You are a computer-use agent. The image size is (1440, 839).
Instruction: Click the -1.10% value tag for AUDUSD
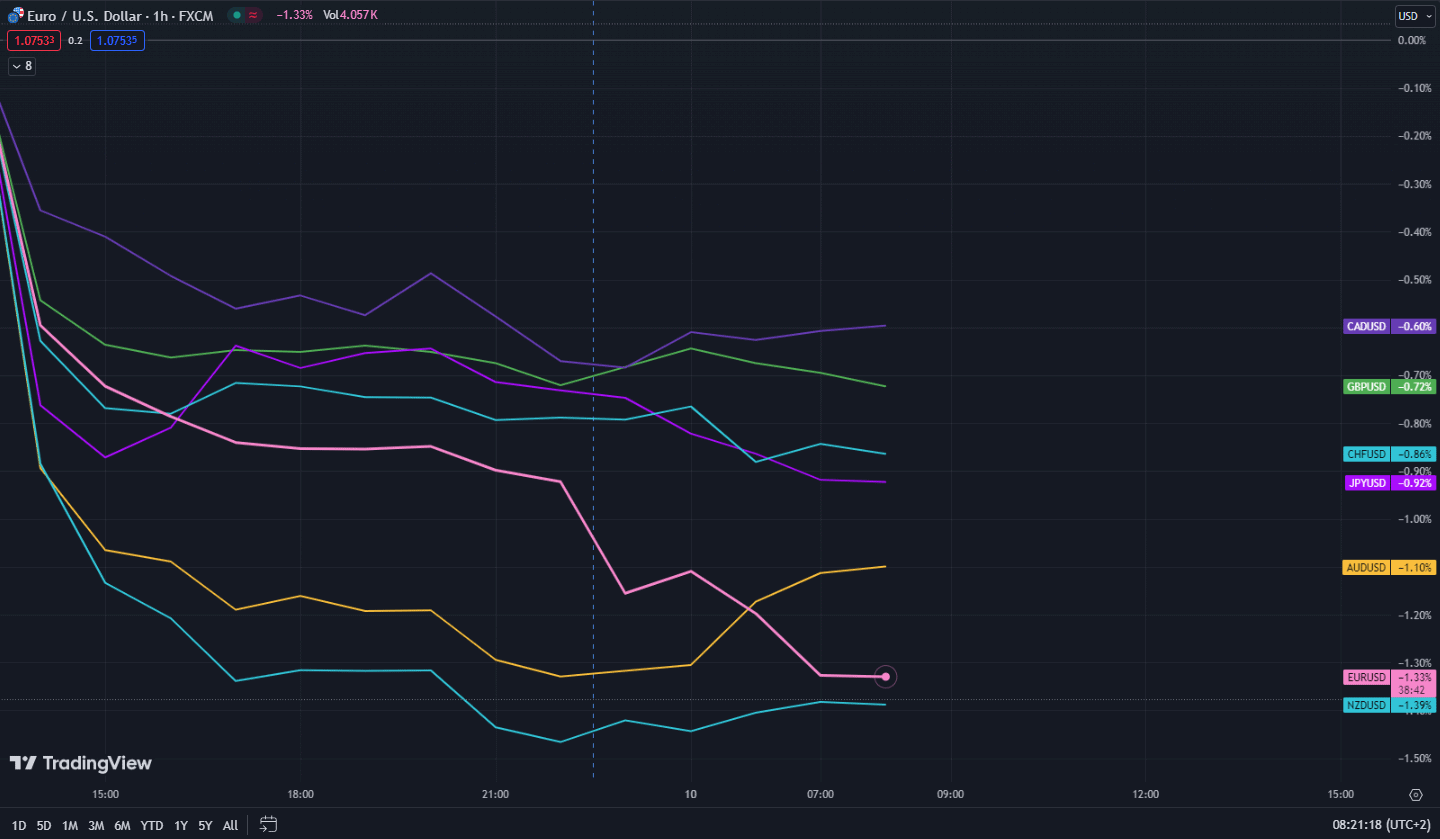[x=1414, y=567]
